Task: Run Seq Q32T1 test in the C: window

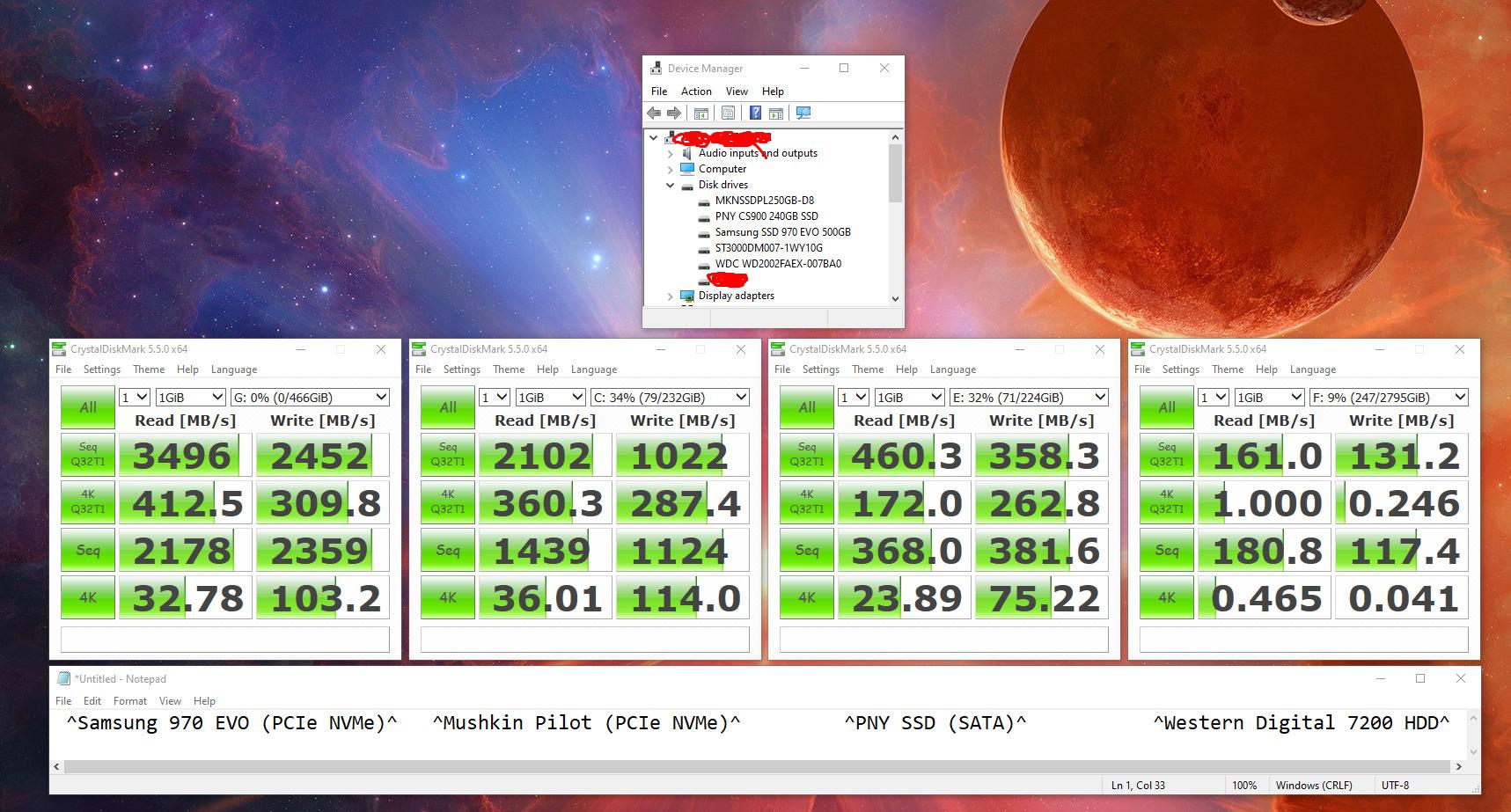Action: point(448,455)
